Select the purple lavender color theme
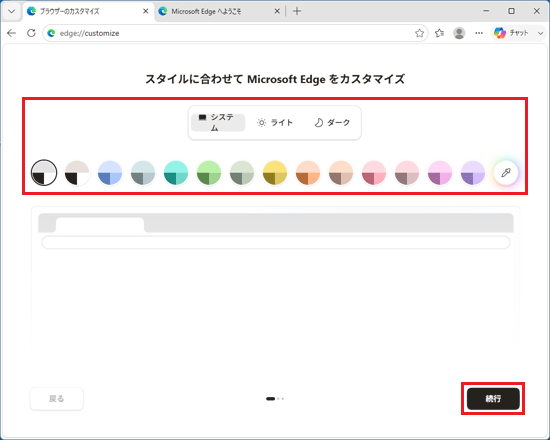The height and width of the screenshot is (440, 550). click(x=472, y=172)
